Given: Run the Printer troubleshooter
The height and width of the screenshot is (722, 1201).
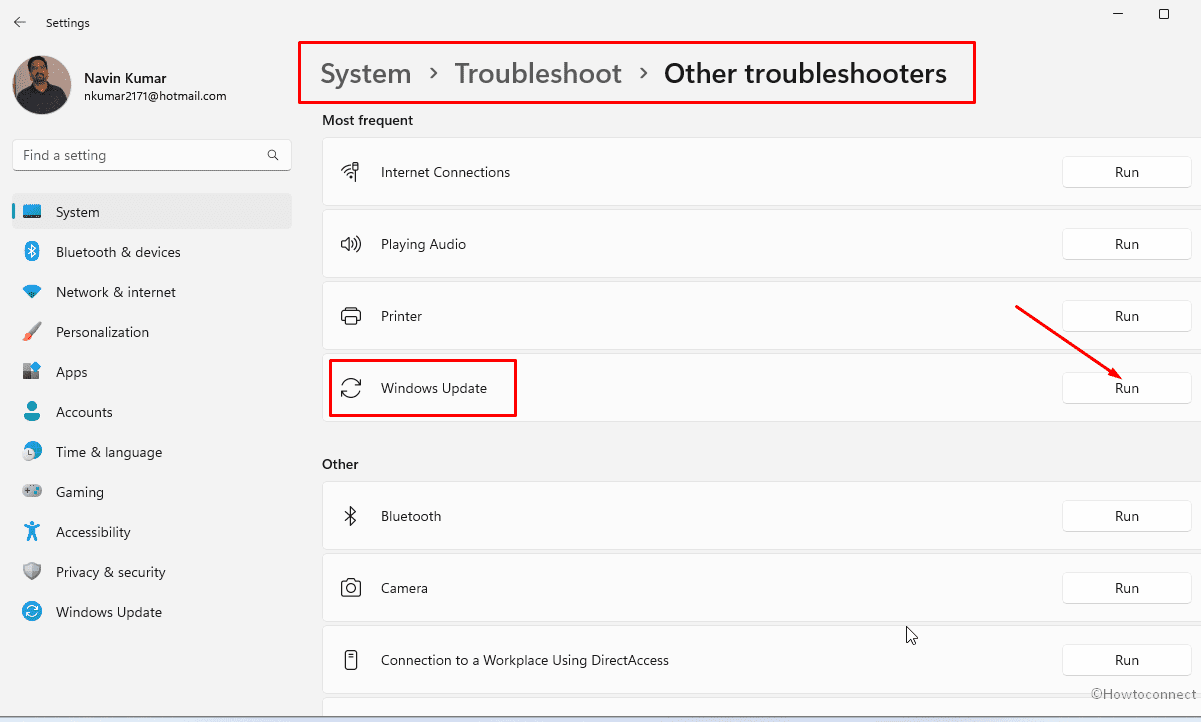Looking at the screenshot, I should pyautogui.click(x=1127, y=316).
